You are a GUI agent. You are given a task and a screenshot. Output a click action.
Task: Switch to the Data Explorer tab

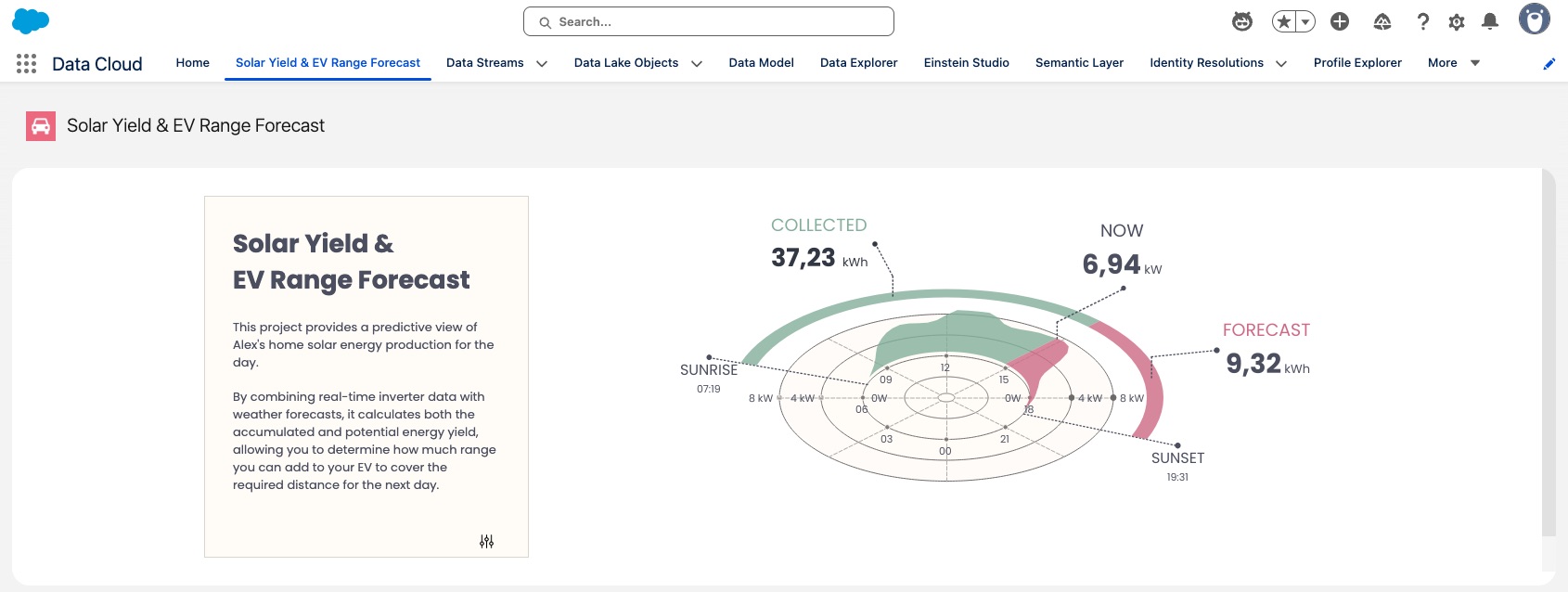point(859,63)
